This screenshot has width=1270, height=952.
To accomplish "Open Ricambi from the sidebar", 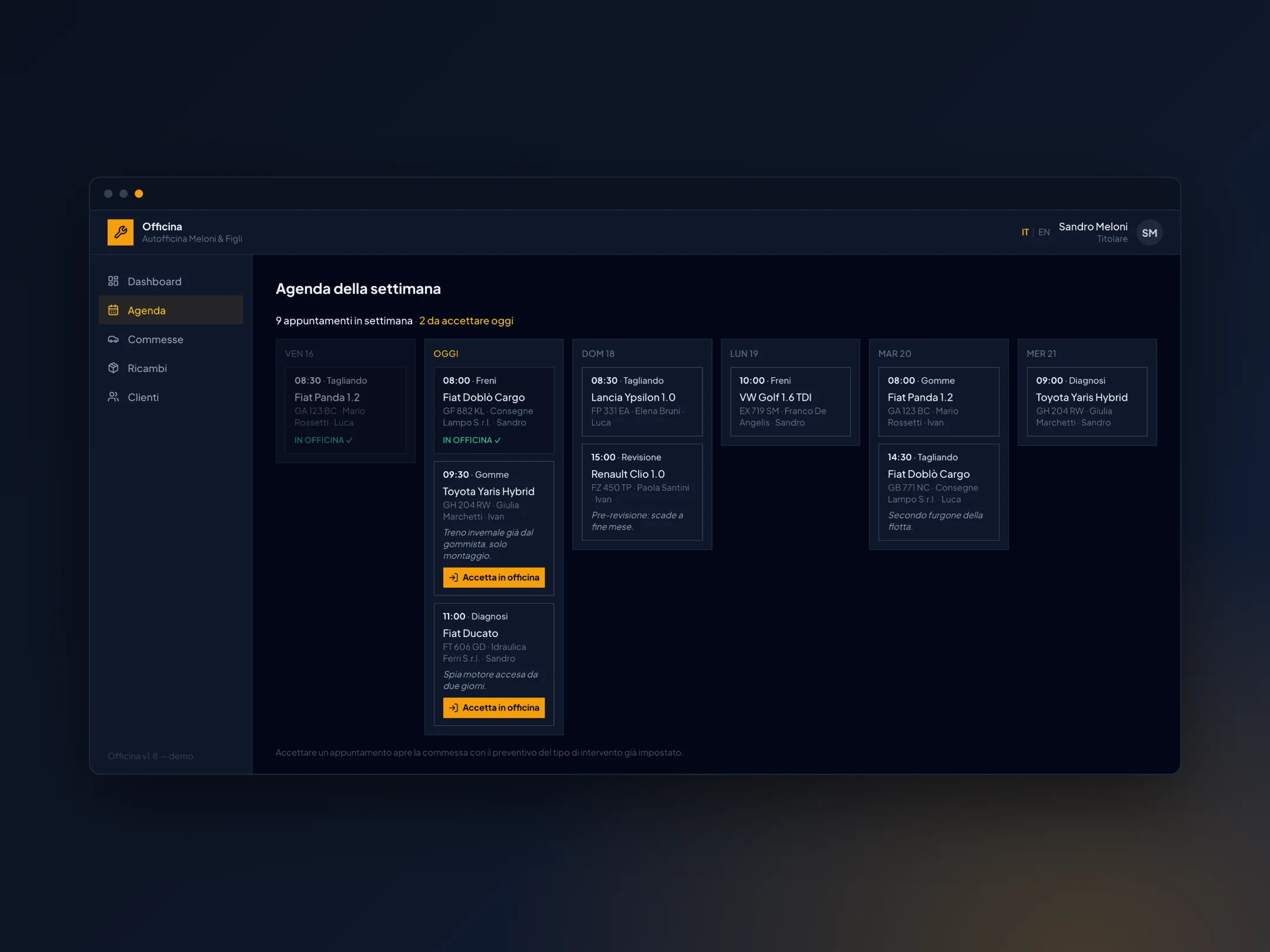I will (171, 368).
